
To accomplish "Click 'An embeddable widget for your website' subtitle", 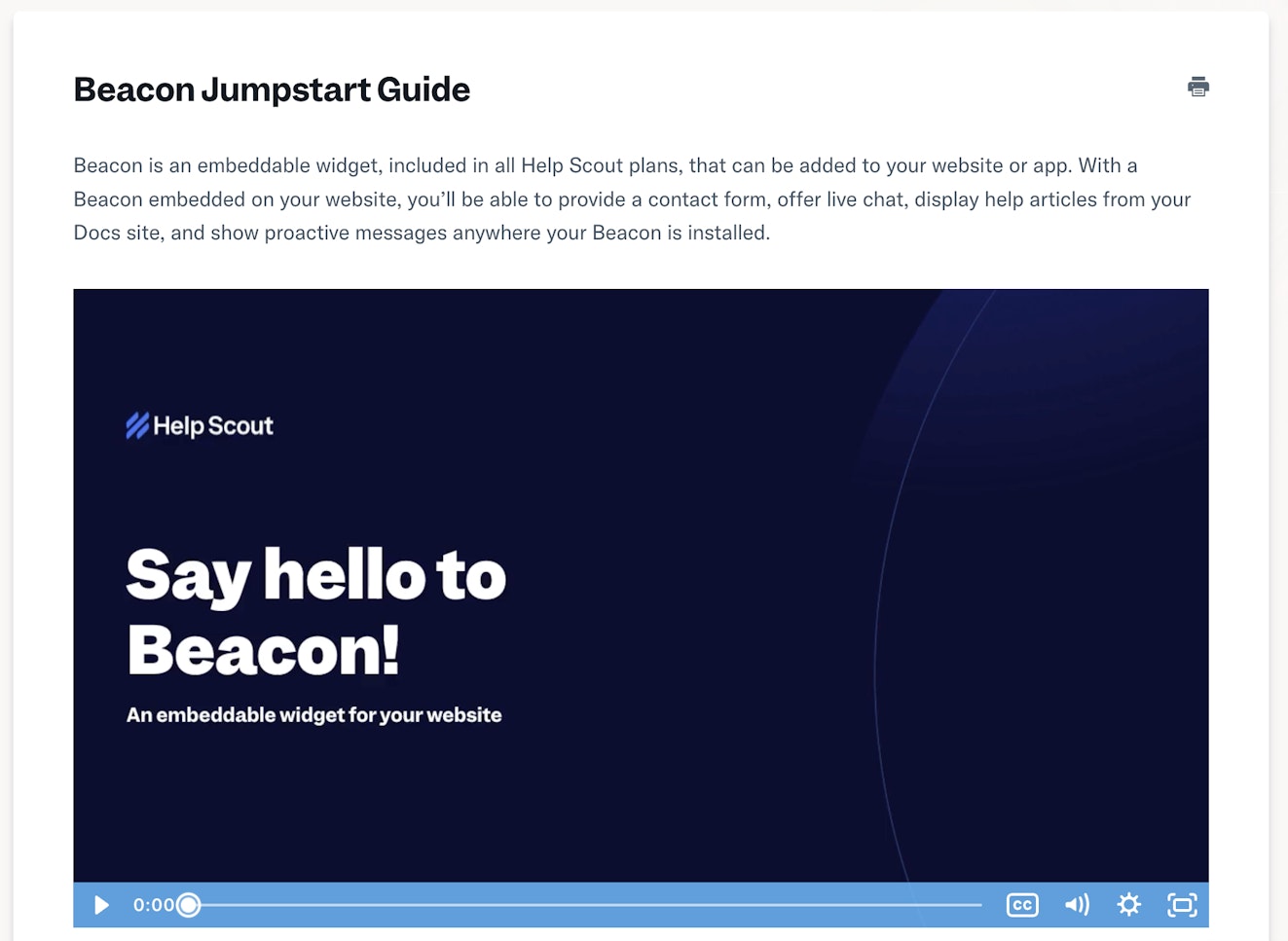I will pos(313,715).
